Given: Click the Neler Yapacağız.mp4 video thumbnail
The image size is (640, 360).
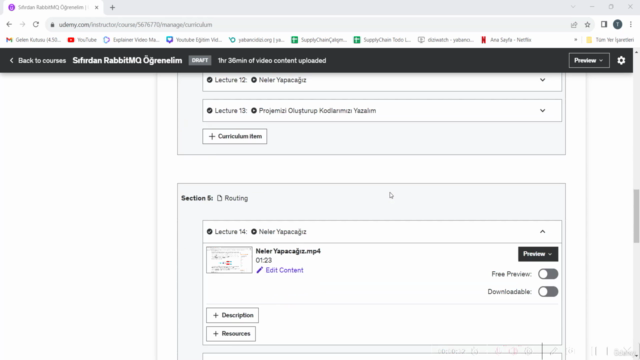Looking at the screenshot, I should click(x=229, y=260).
